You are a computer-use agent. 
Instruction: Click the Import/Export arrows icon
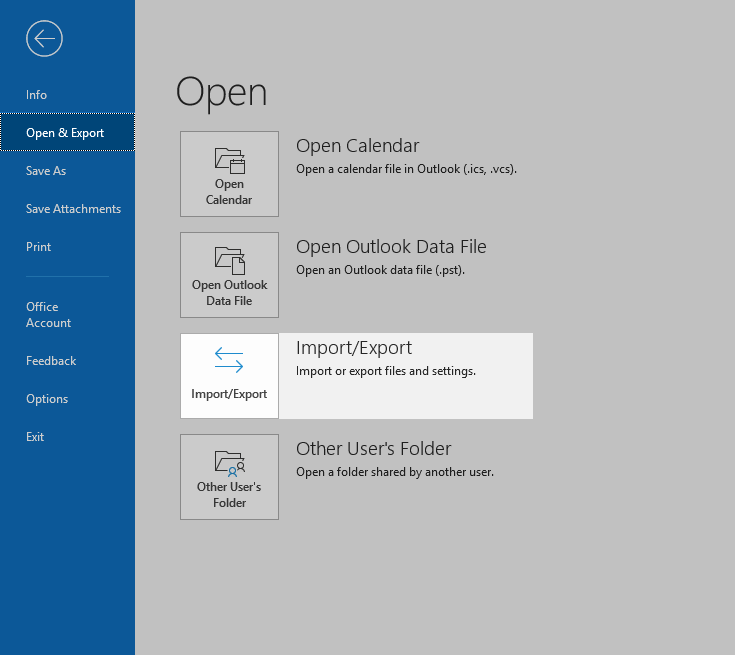pyautogui.click(x=229, y=360)
